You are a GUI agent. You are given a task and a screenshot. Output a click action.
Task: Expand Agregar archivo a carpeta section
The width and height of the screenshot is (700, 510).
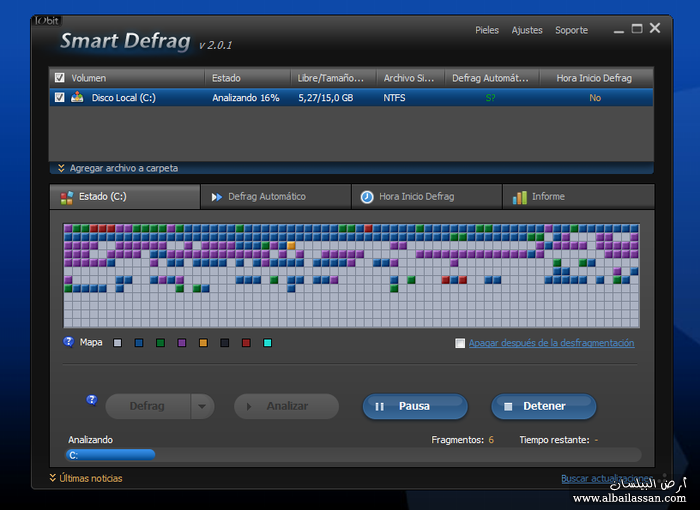(x=118, y=168)
